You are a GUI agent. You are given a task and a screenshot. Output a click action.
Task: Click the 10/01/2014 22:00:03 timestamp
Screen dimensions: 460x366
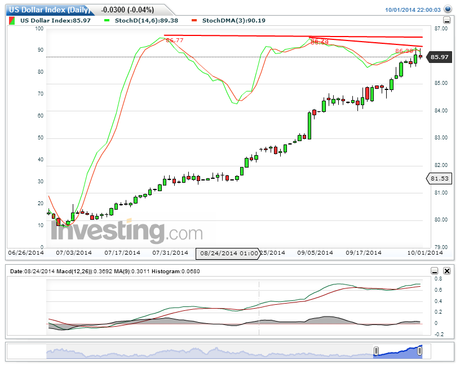tap(413, 10)
